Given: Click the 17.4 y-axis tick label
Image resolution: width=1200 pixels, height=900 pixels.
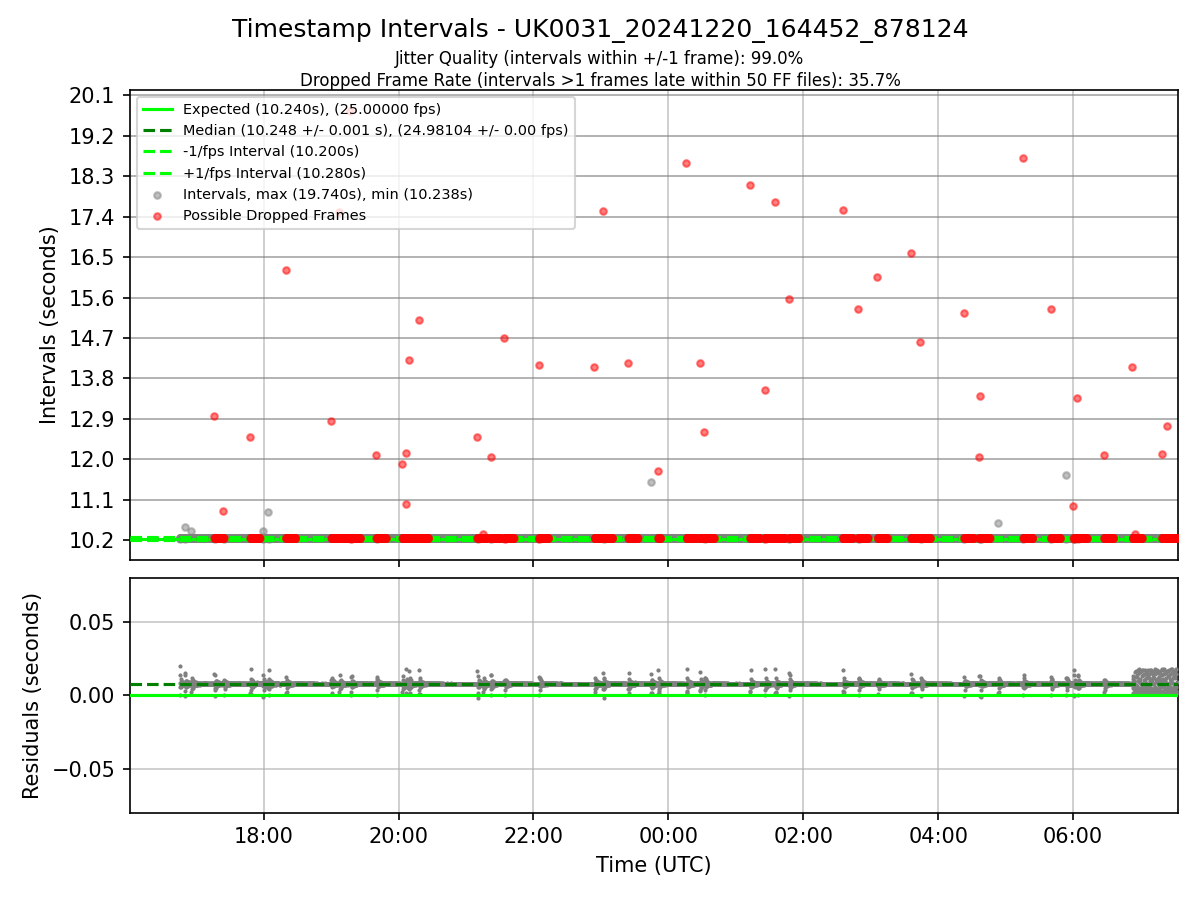Looking at the screenshot, I should pos(91,217).
